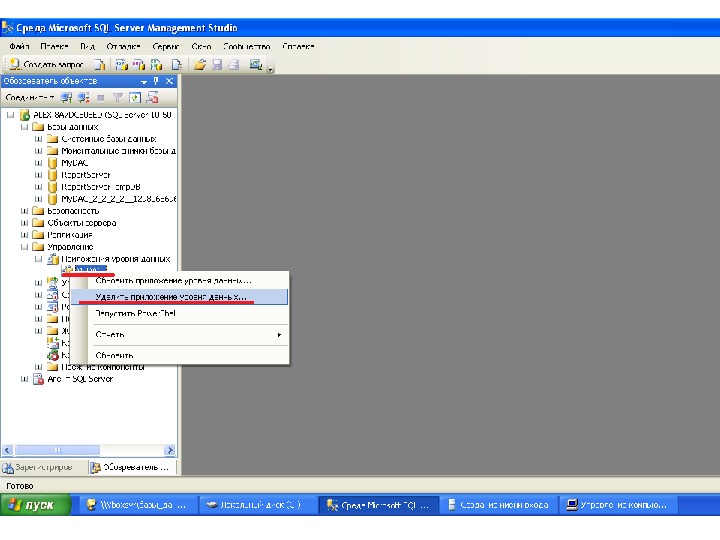Select the Приложения уровня данных icon
This screenshot has width=720, height=540.
53,259
